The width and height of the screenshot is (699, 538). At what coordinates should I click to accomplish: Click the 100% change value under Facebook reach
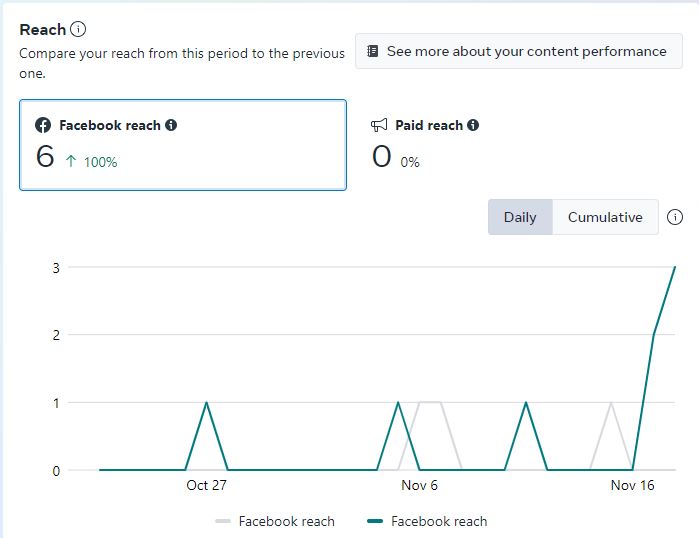(100, 162)
